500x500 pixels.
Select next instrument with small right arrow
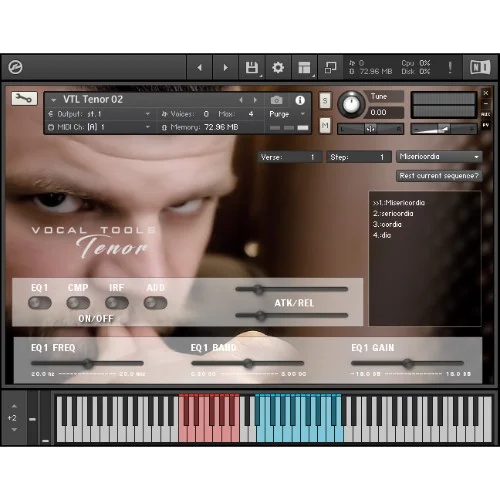coord(255,100)
